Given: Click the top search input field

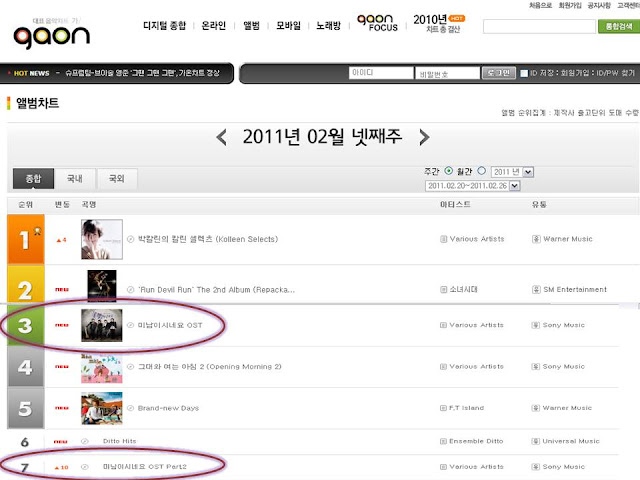Looking at the screenshot, I should pos(539,27).
